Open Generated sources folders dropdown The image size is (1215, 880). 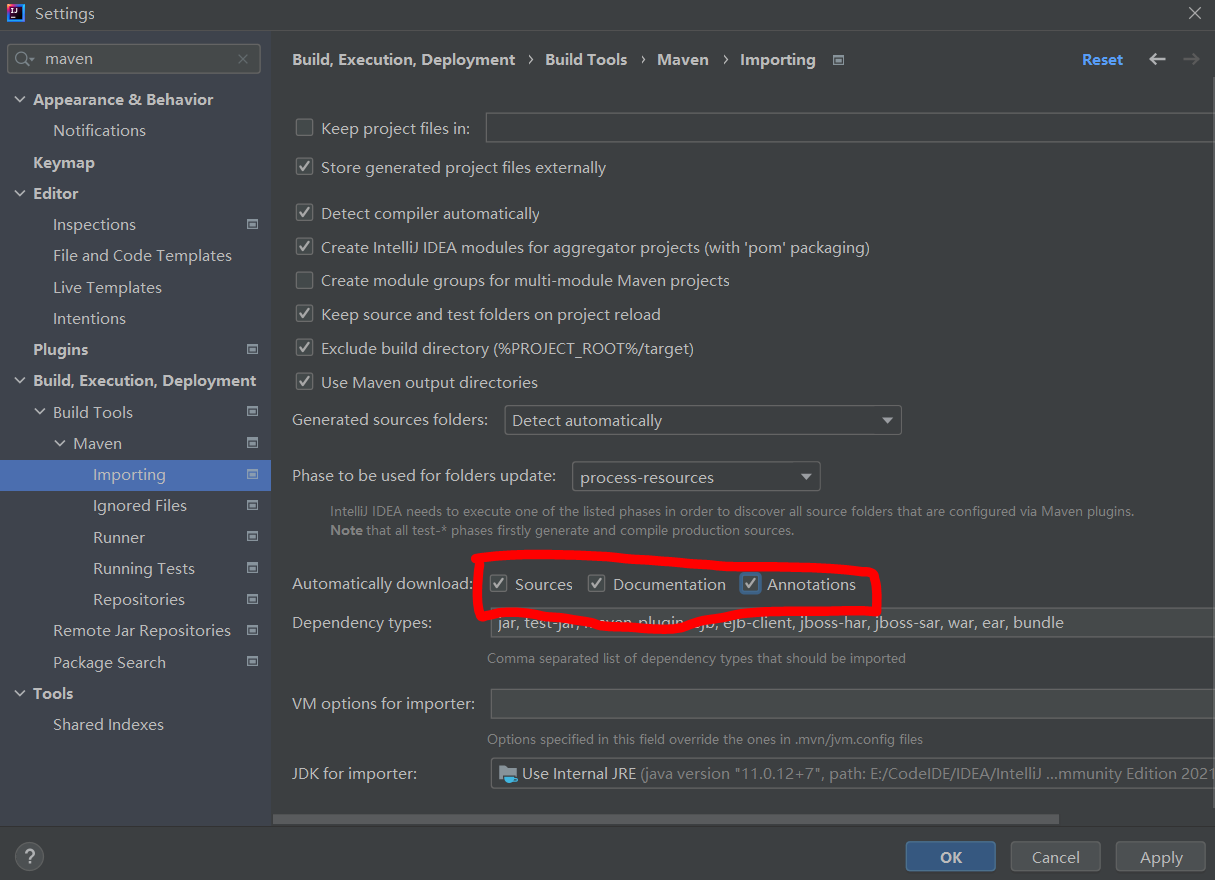[703, 420]
